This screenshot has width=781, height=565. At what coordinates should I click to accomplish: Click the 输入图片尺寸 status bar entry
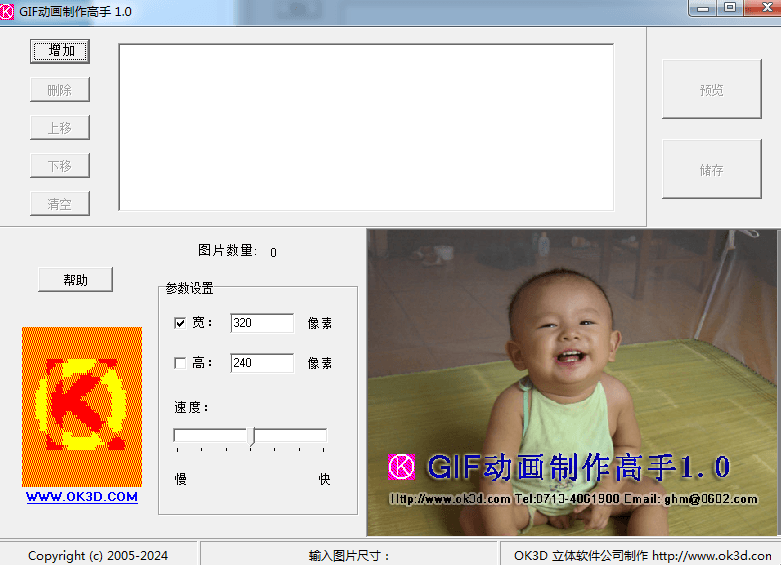pos(349,556)
